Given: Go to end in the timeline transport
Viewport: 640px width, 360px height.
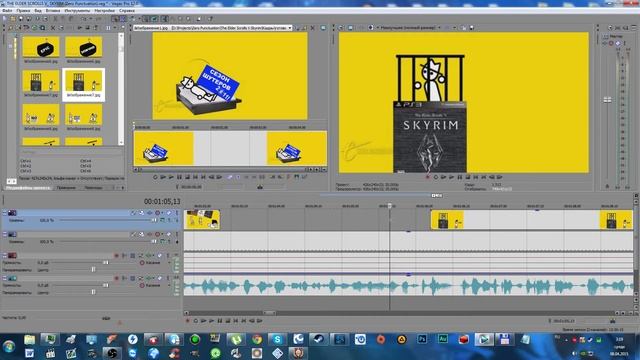Looking at the screenshot, I should click(x=244, y=321).
